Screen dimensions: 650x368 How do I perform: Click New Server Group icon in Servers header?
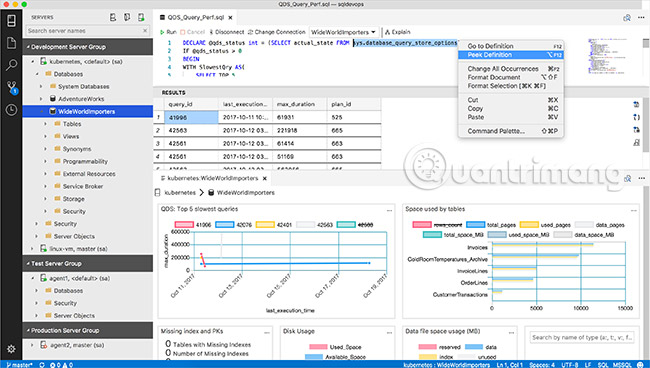pos(127,17)
